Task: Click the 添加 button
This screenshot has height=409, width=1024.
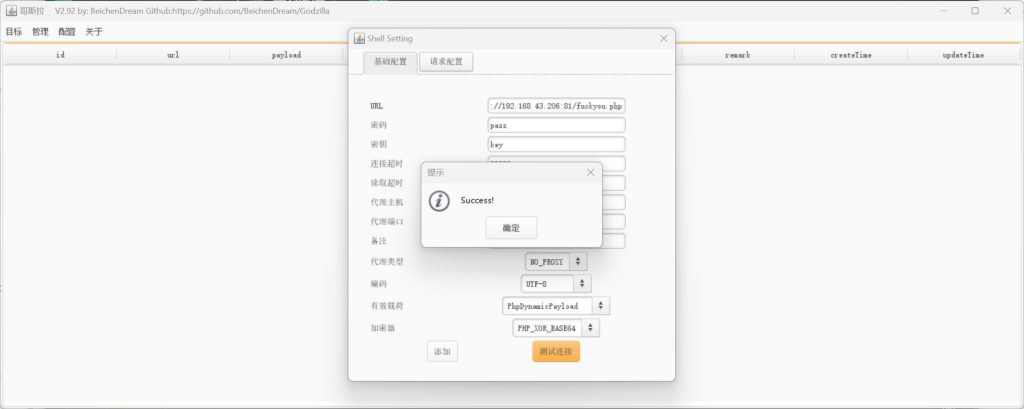Action: [x=442, y=352]
